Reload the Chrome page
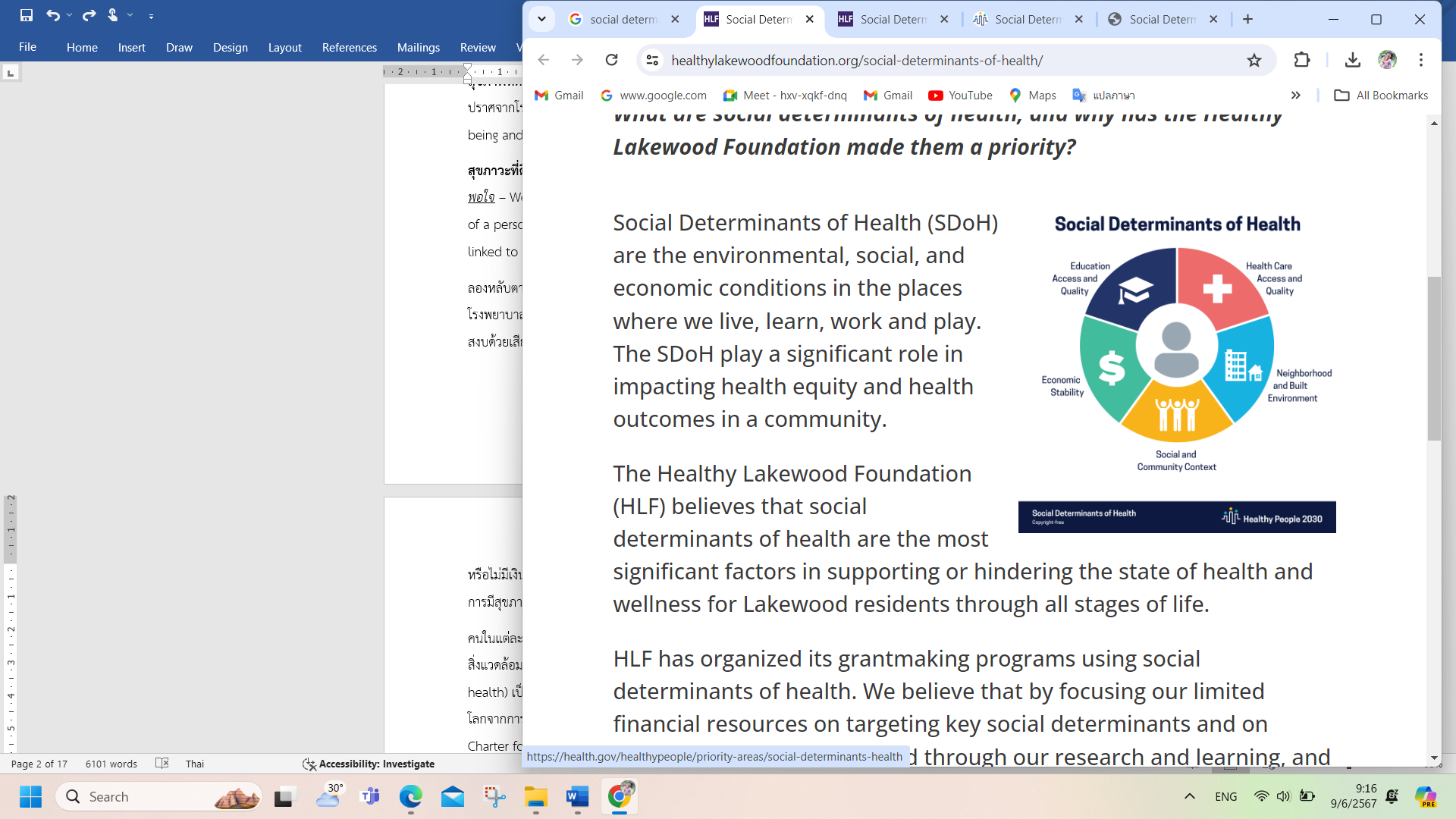 pos(611,60)
